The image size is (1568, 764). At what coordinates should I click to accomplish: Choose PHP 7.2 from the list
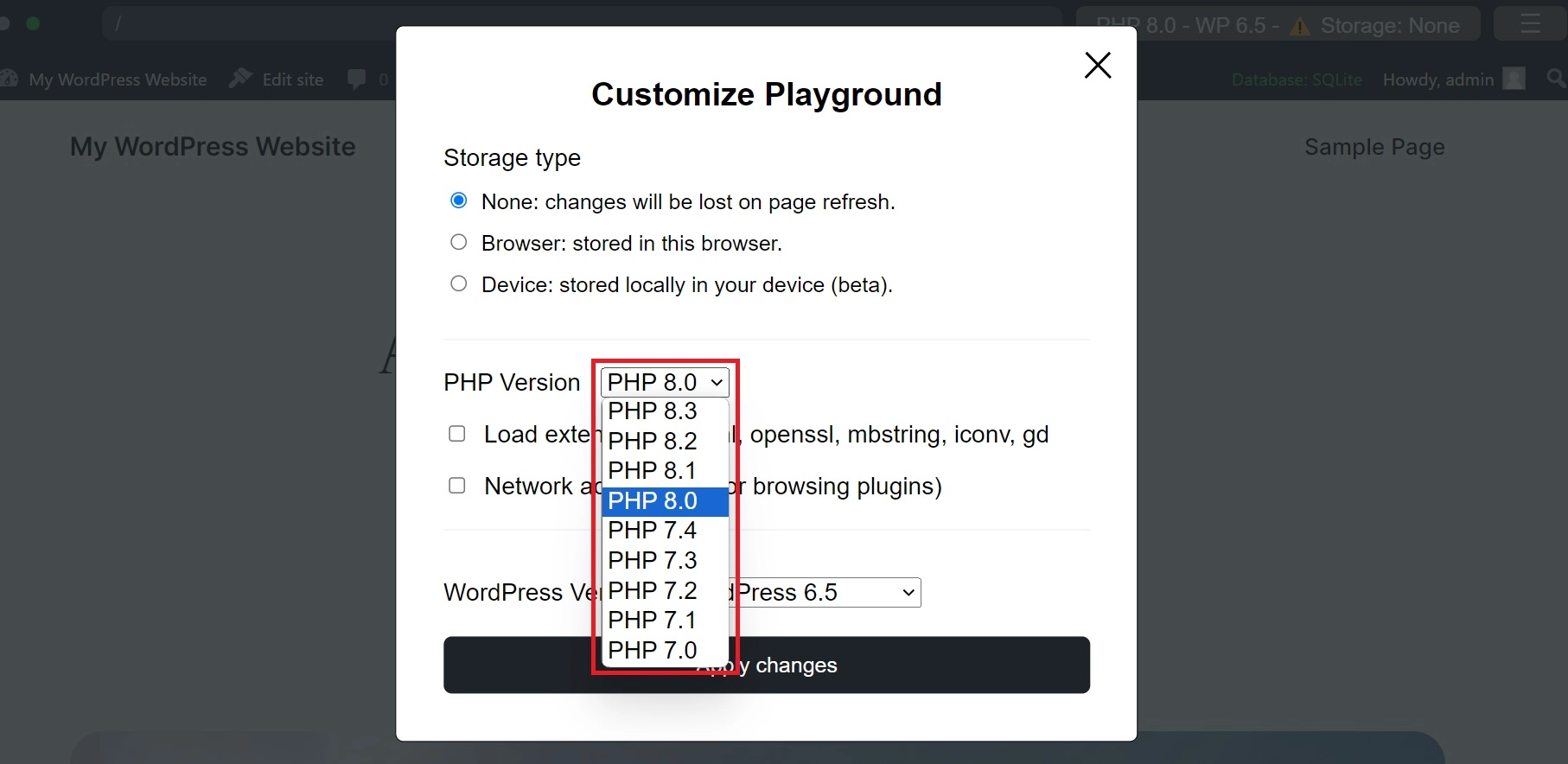point(665,591)
